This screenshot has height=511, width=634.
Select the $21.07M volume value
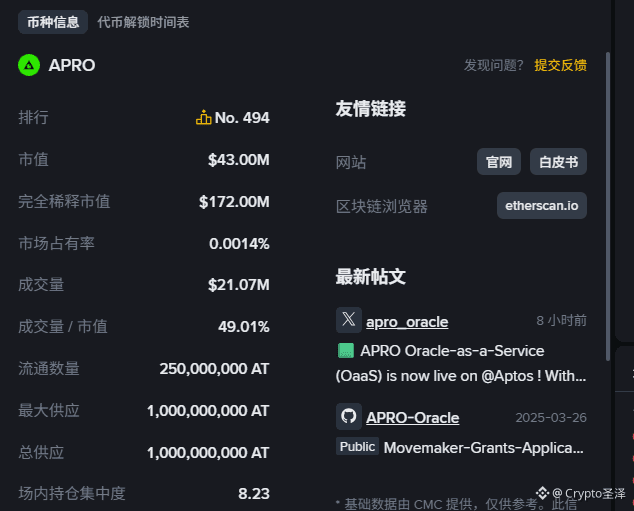(x=239, y=285)
